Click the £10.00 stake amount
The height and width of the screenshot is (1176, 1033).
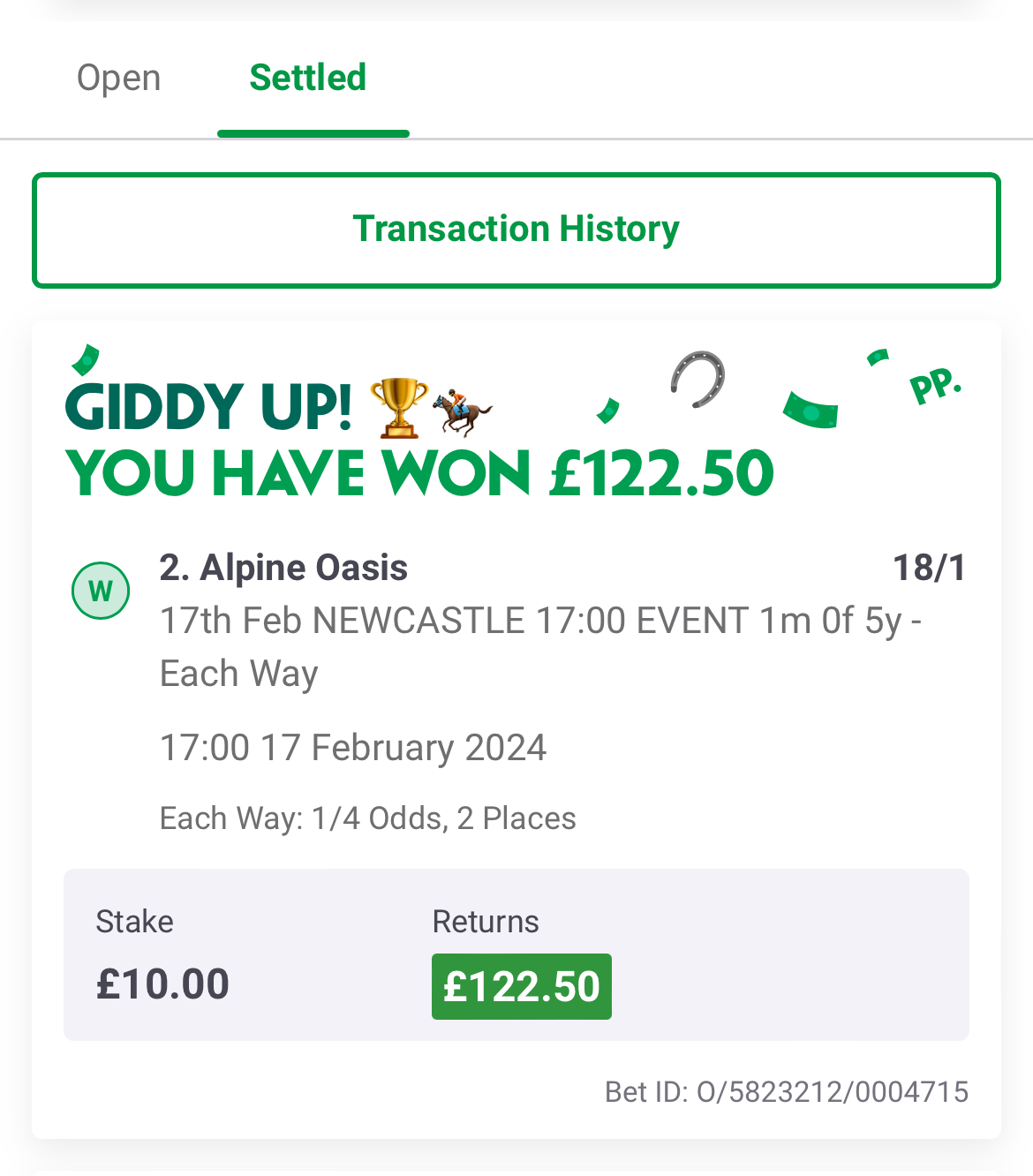pyautogui.click(x=162, y=984)
